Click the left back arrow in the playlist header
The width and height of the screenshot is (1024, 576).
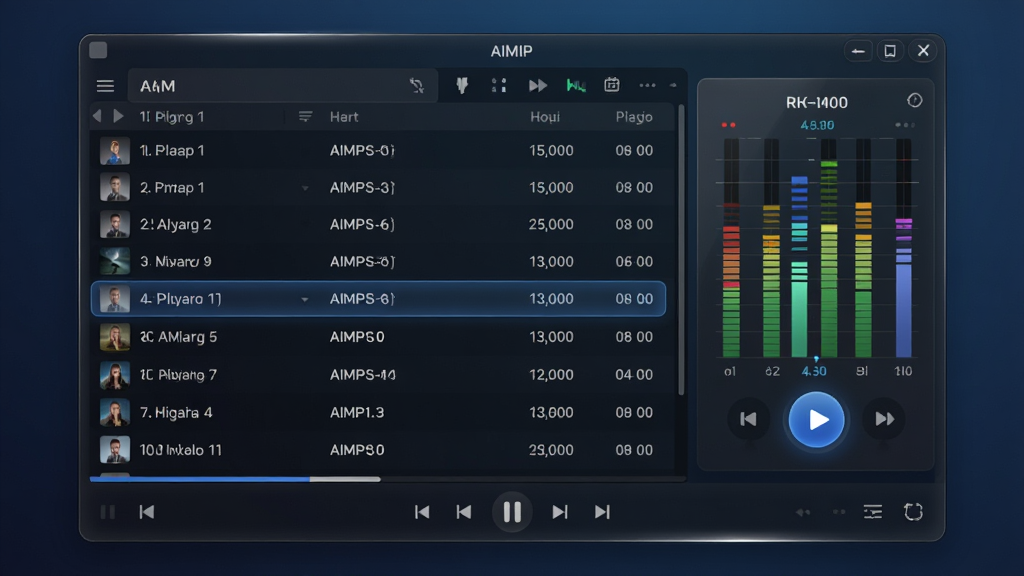97,116
